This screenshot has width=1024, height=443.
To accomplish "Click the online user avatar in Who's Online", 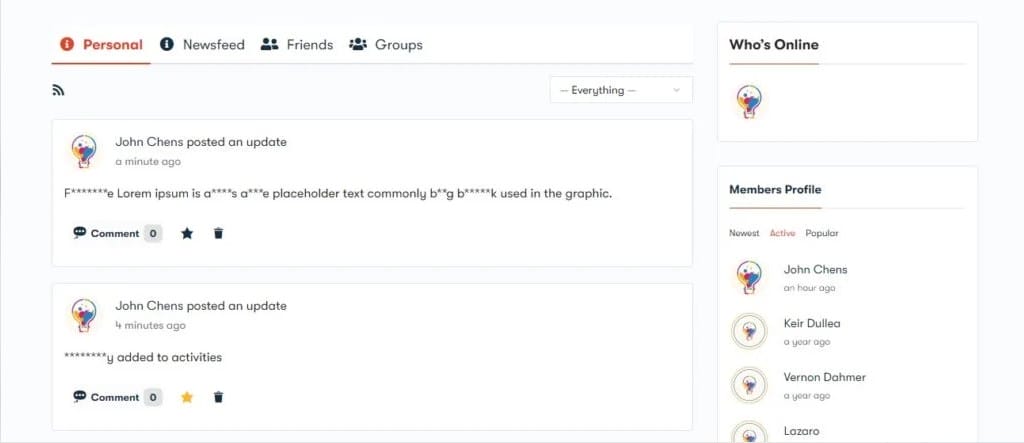I will coord(749,101).
